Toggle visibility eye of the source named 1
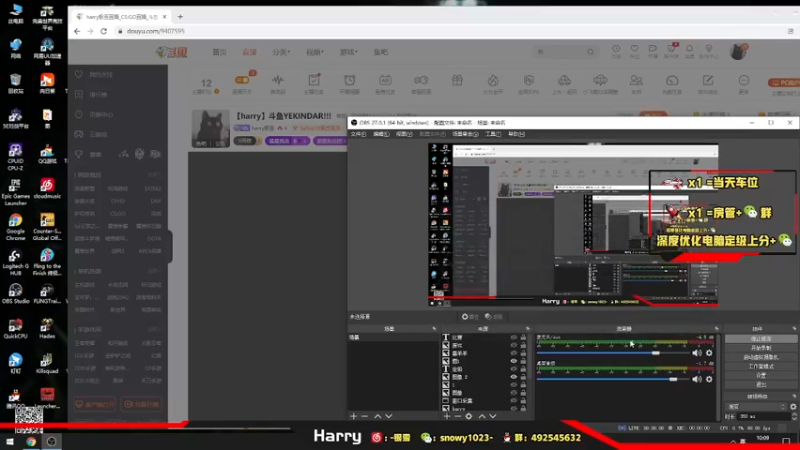Screen dimensions: 800x450 click(x=514, y=385)
